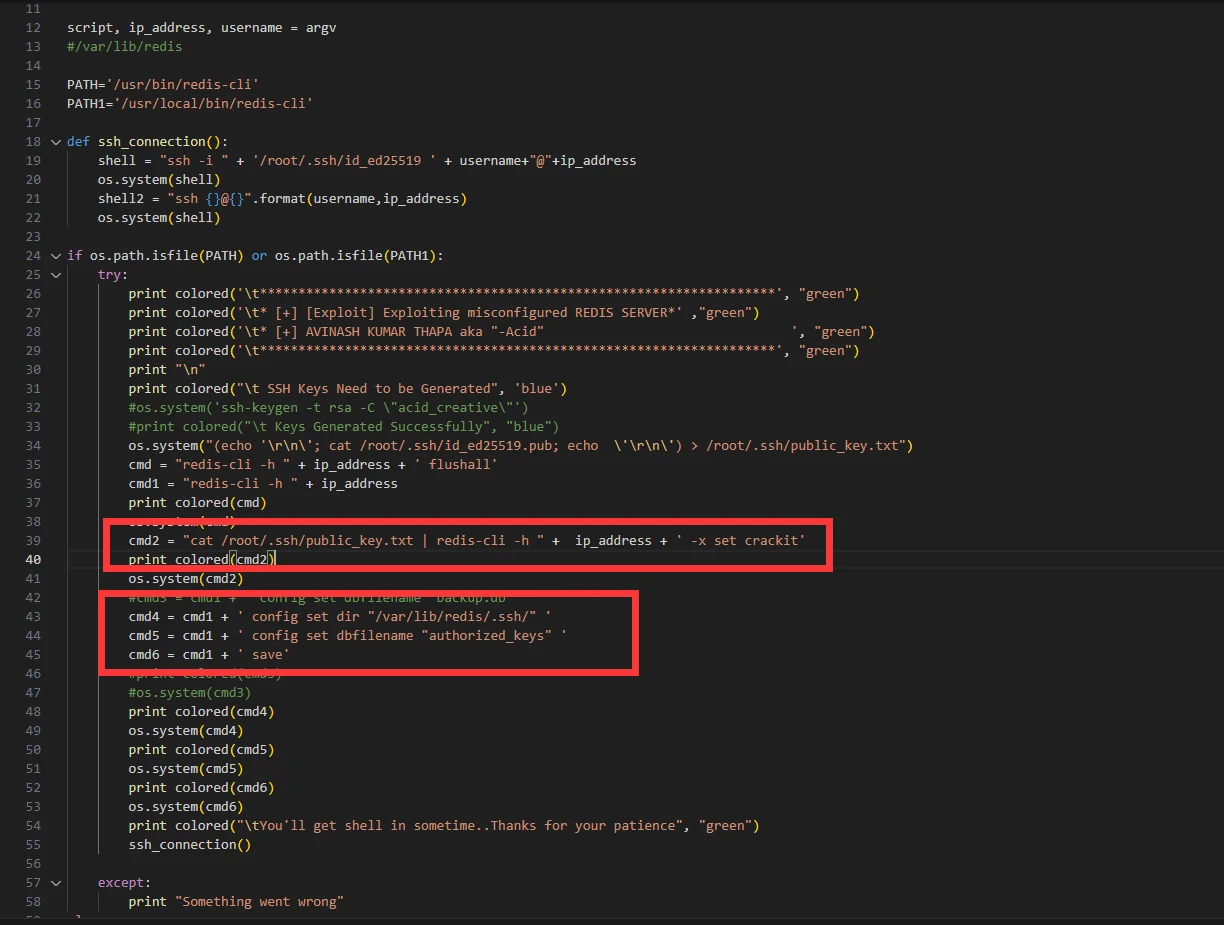Click the 'print colored(cmd5)' line
Screen dimensions: 1224x925
click(202, 749)
